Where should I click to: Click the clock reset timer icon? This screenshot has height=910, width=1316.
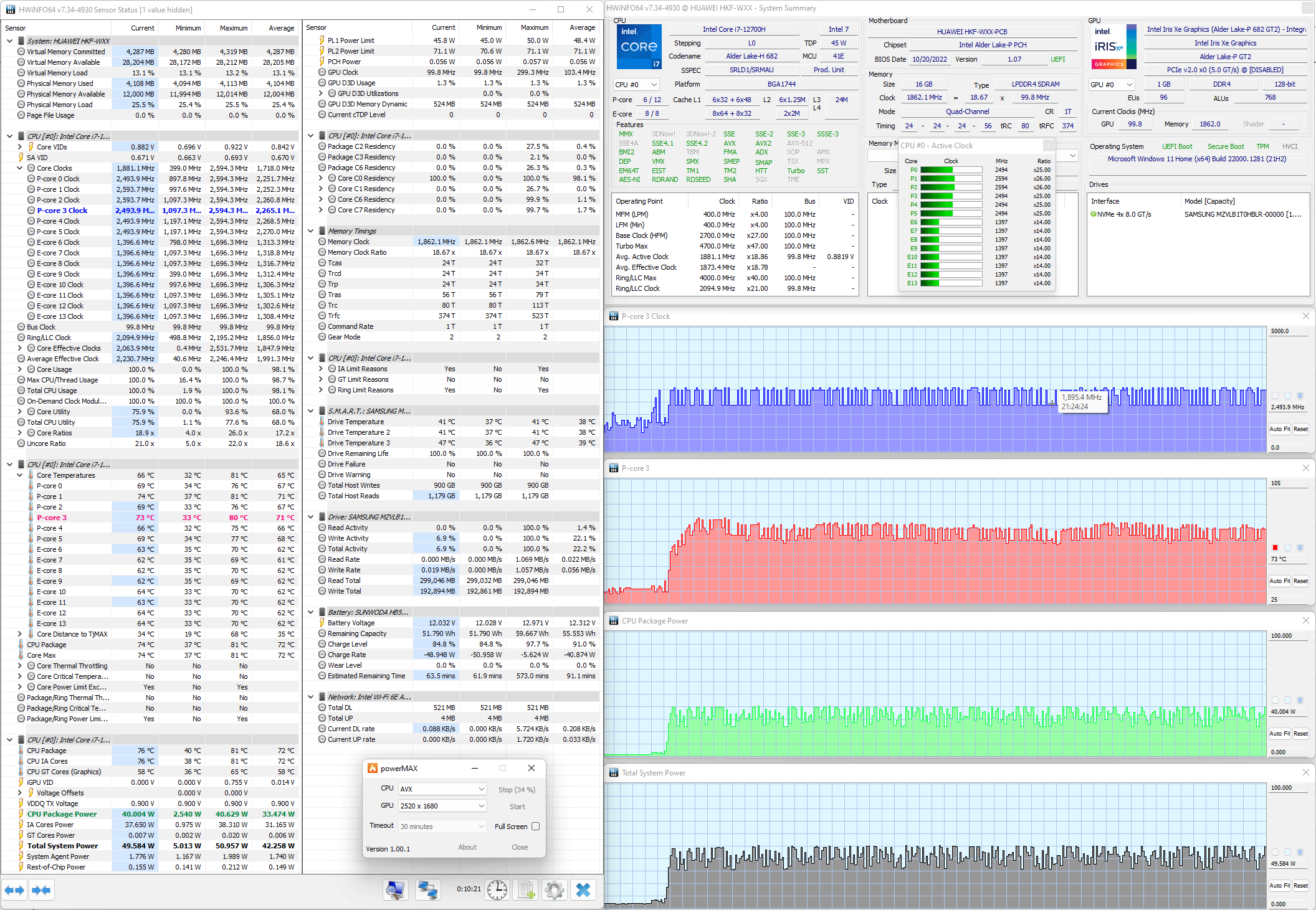coord(497,890)
